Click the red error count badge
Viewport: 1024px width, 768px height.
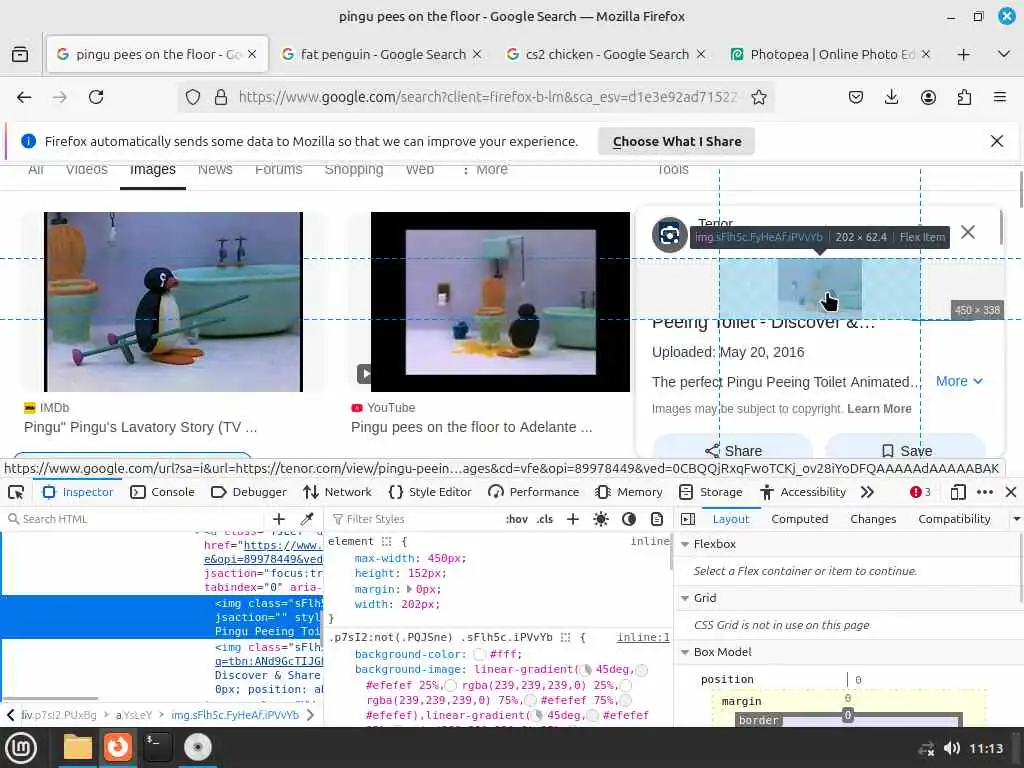920,492
